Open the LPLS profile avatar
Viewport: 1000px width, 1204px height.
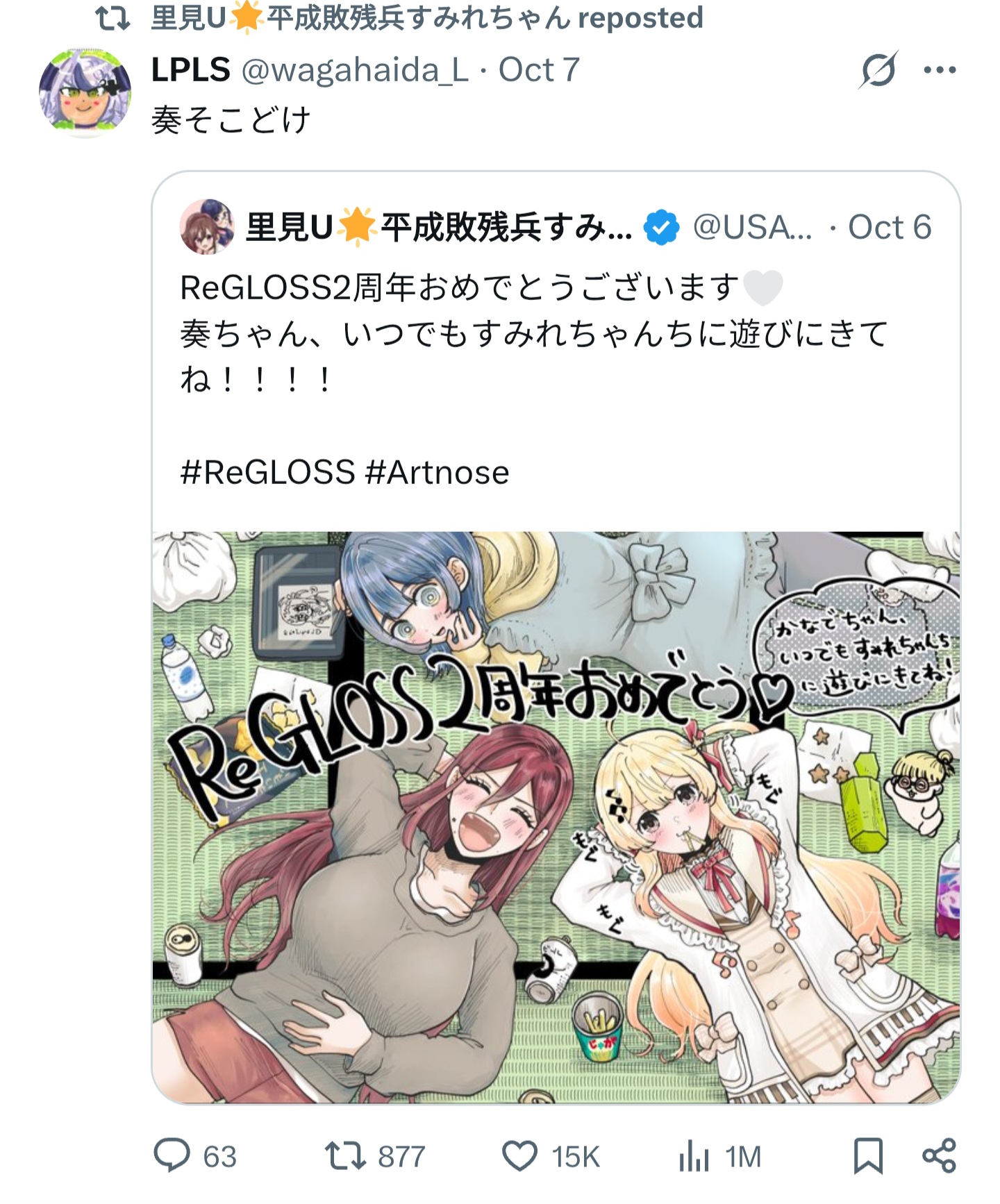pos(85,92)
